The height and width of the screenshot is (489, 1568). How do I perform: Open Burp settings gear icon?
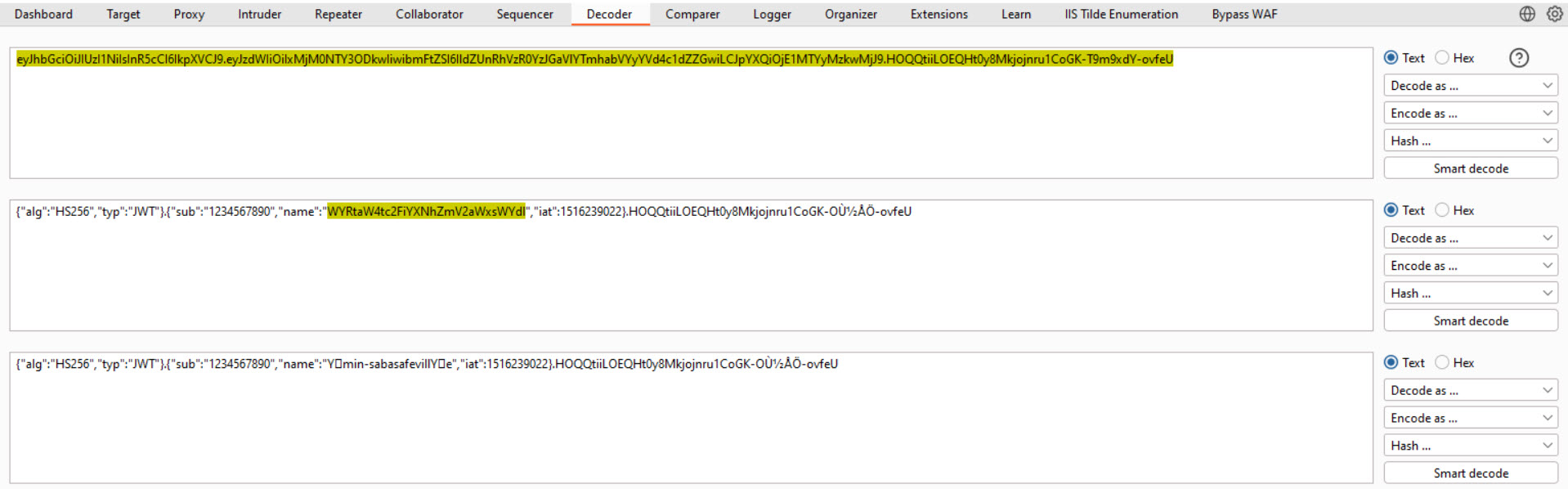click(x=1554, y=14)
